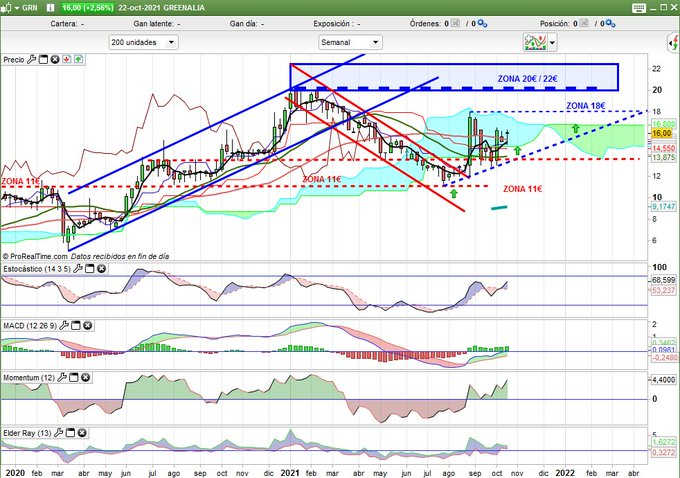
Task: Open the on-screen keyboard icon in title bar
Action: point(639,8)
